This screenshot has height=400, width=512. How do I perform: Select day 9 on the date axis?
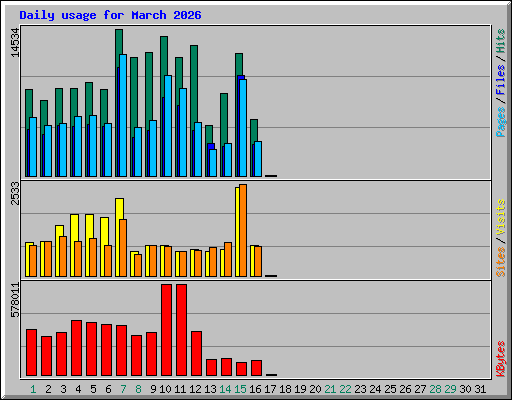(x=153, y=389)
